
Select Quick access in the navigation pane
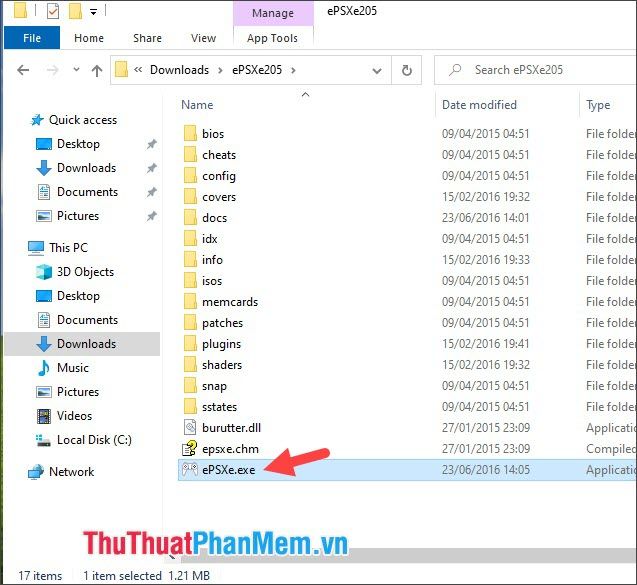83,120
